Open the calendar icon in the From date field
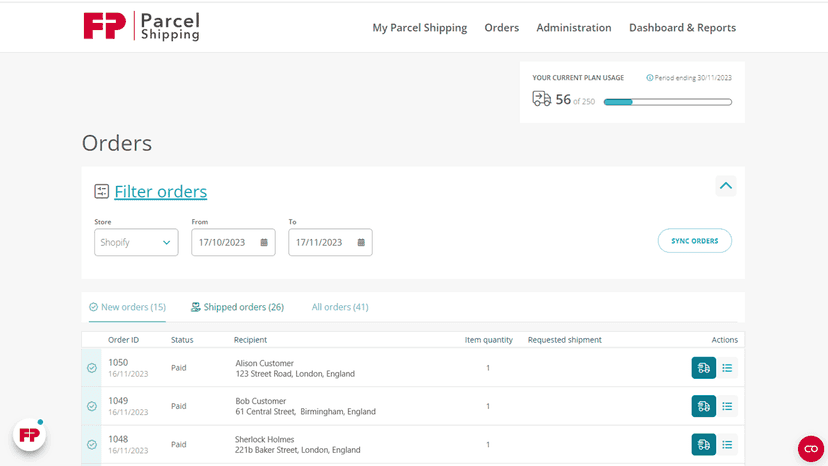 point(264,243)
